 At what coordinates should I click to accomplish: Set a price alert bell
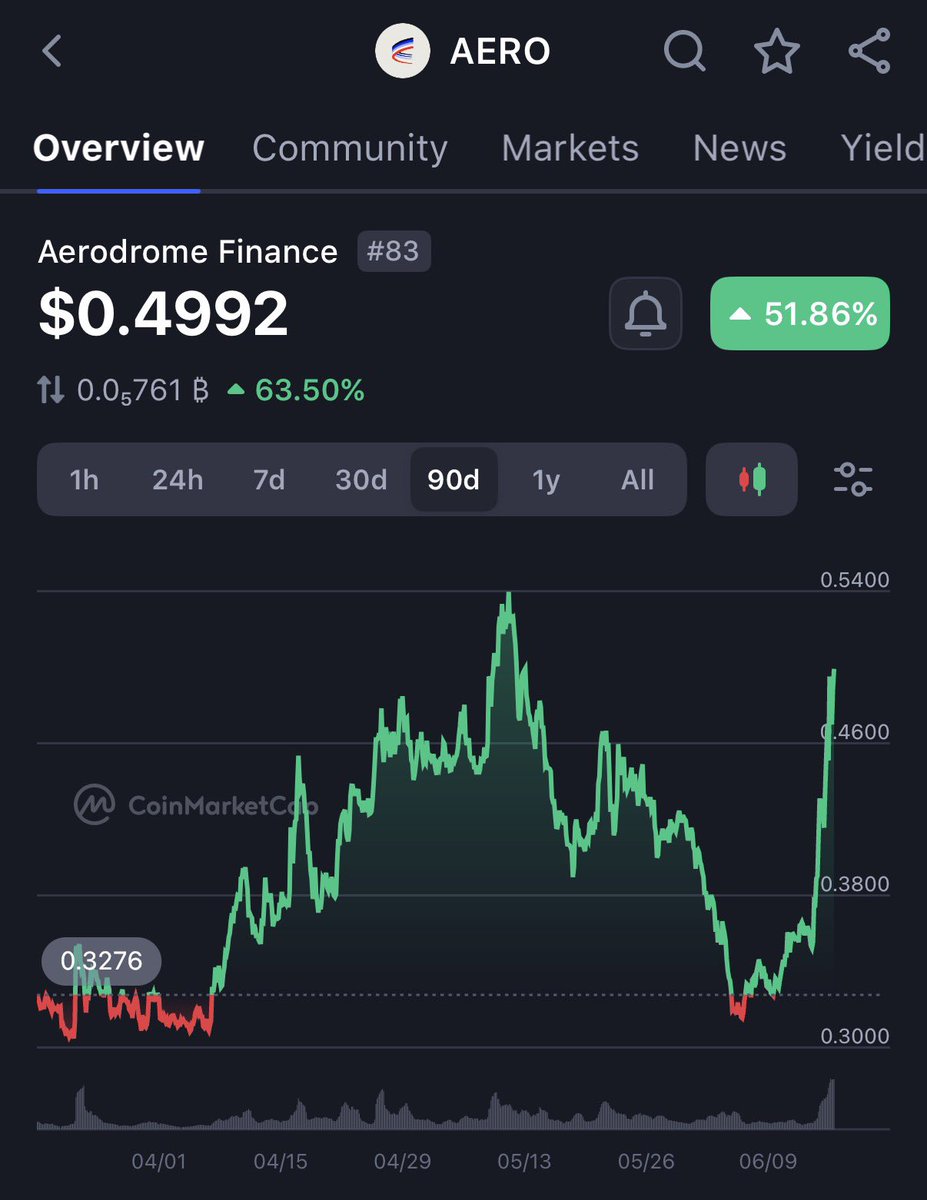tap(645, 313)
